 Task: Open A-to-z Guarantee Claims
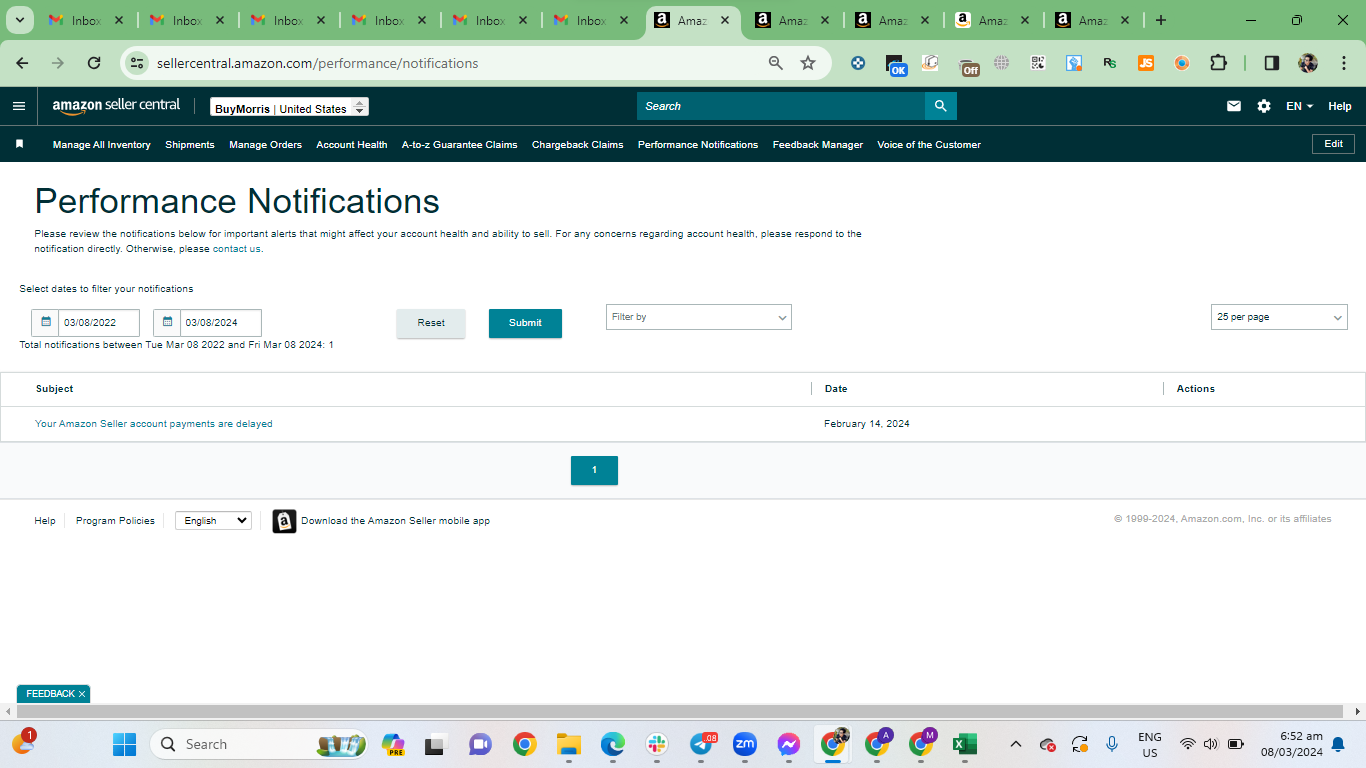click(460, 145)
